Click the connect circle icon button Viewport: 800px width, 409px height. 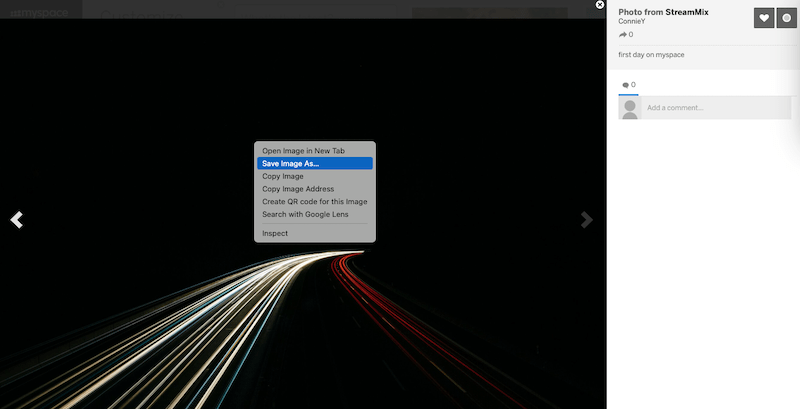(x=786, y=18)
